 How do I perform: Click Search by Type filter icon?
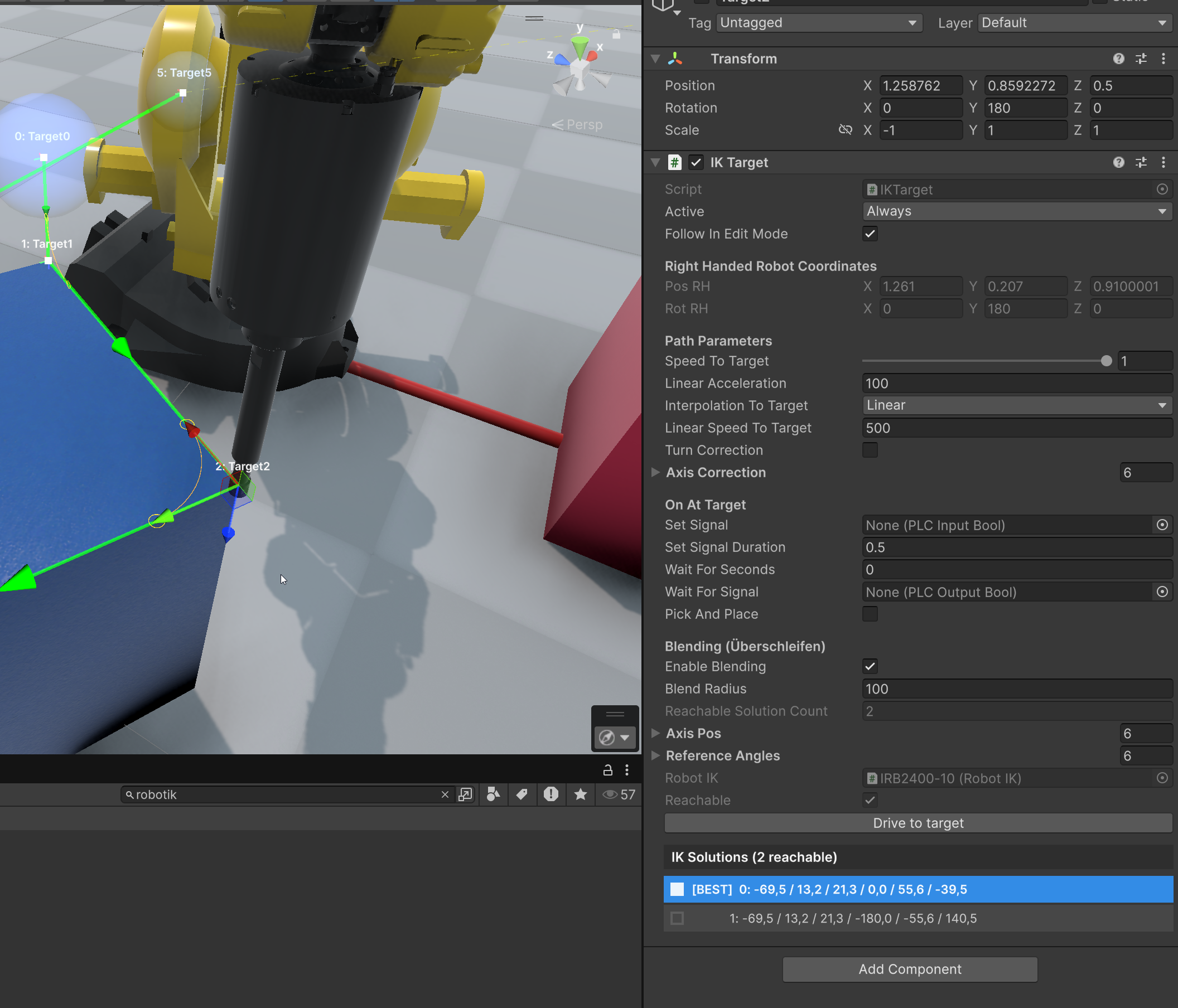493,794
